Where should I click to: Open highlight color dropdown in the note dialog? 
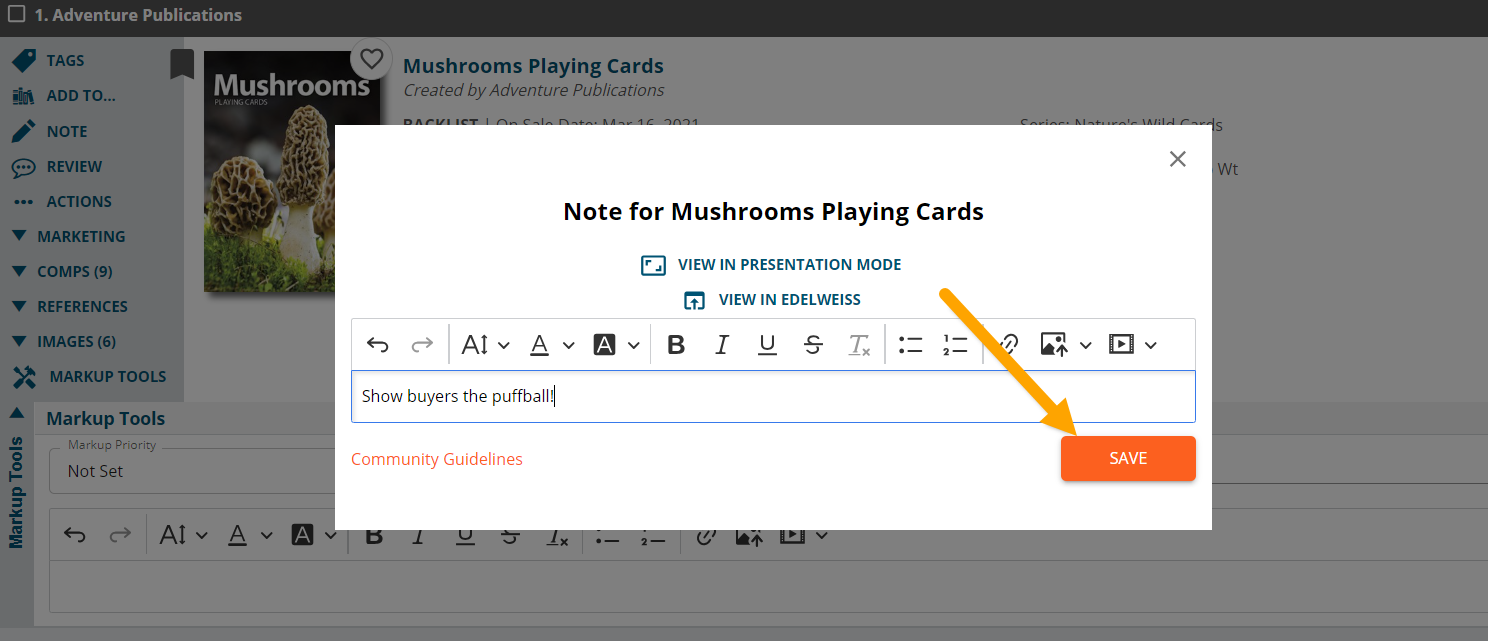[617, 345]
